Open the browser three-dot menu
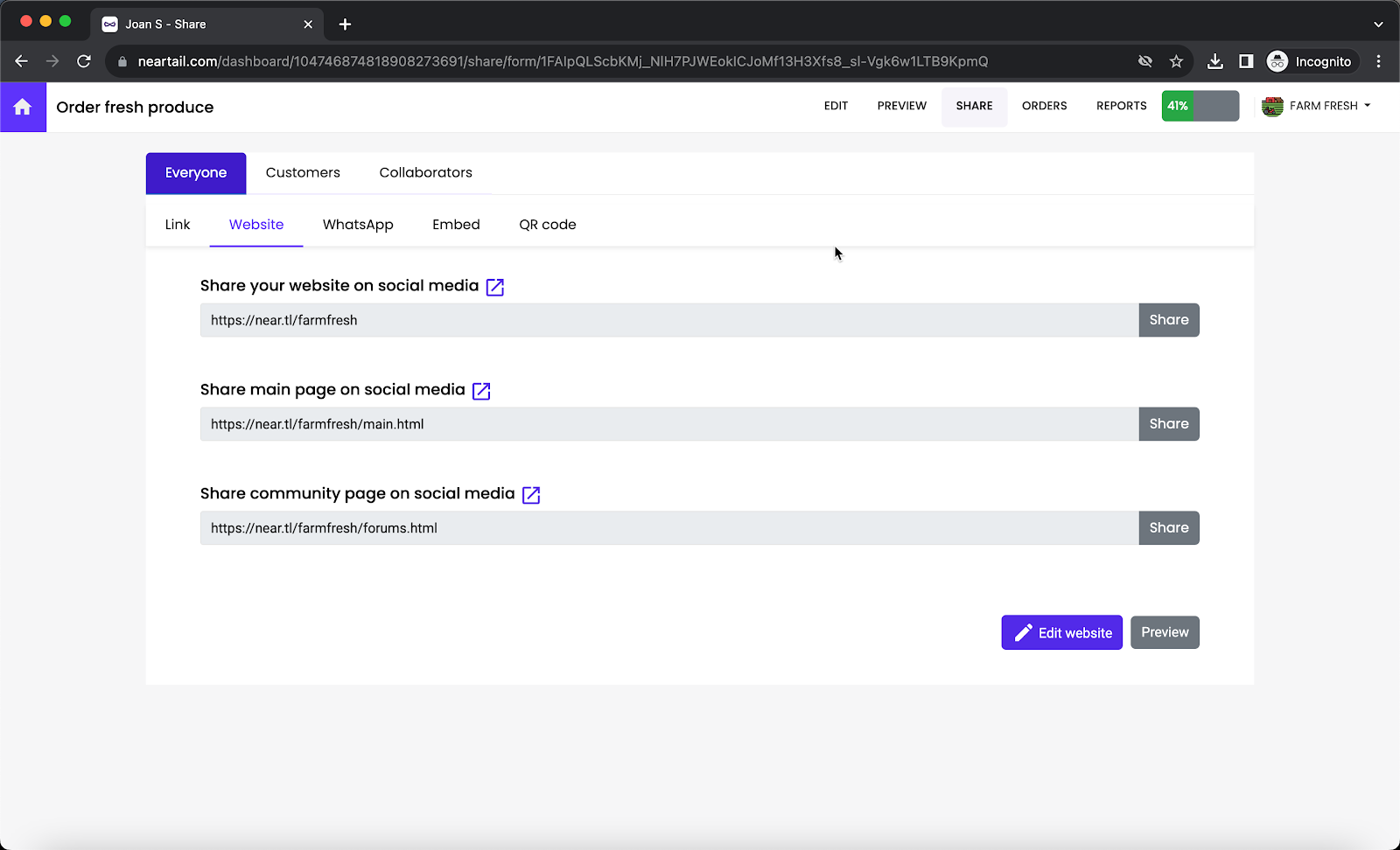Image resolution: width=1400 pixels, height=850 pixels. tap(1379, 61)
